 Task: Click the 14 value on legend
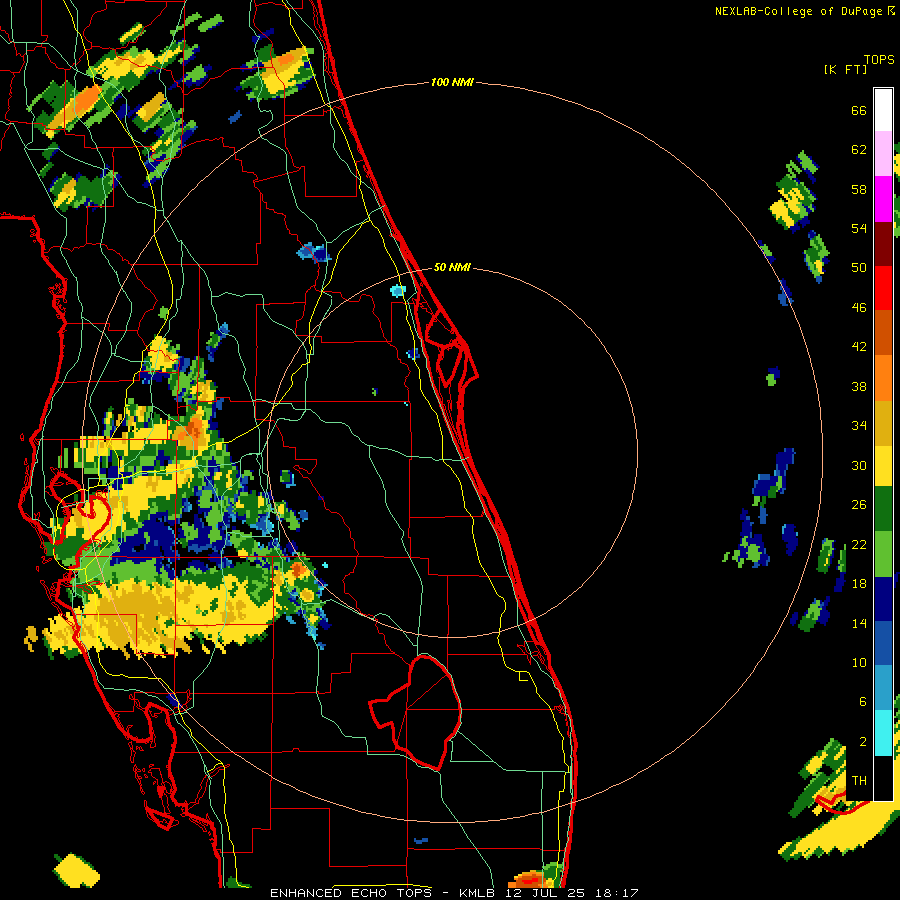(x=859, y=623)
